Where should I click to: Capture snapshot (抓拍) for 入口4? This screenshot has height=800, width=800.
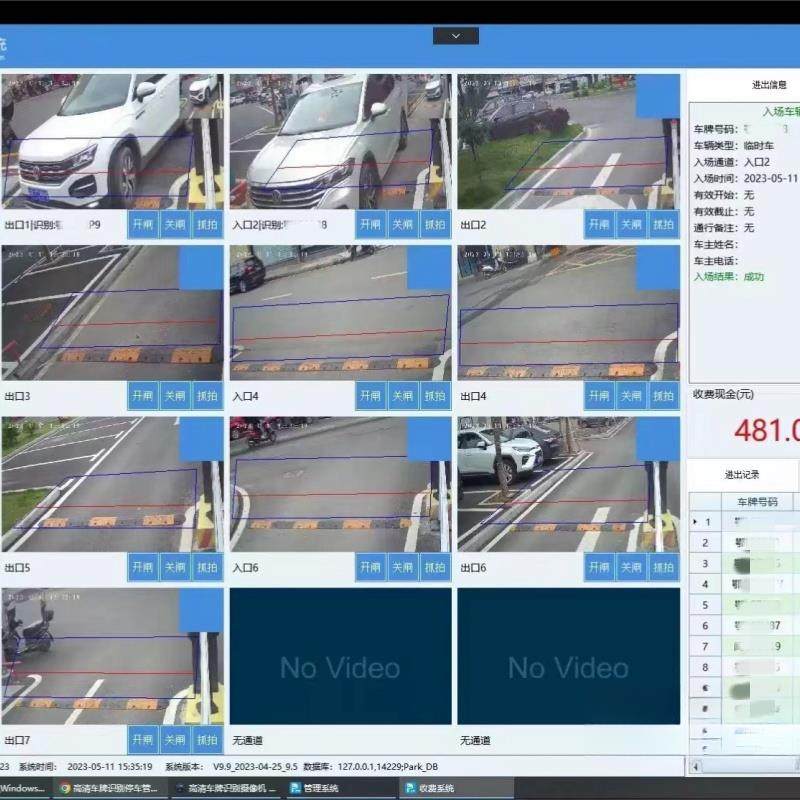tap(435, 396)
